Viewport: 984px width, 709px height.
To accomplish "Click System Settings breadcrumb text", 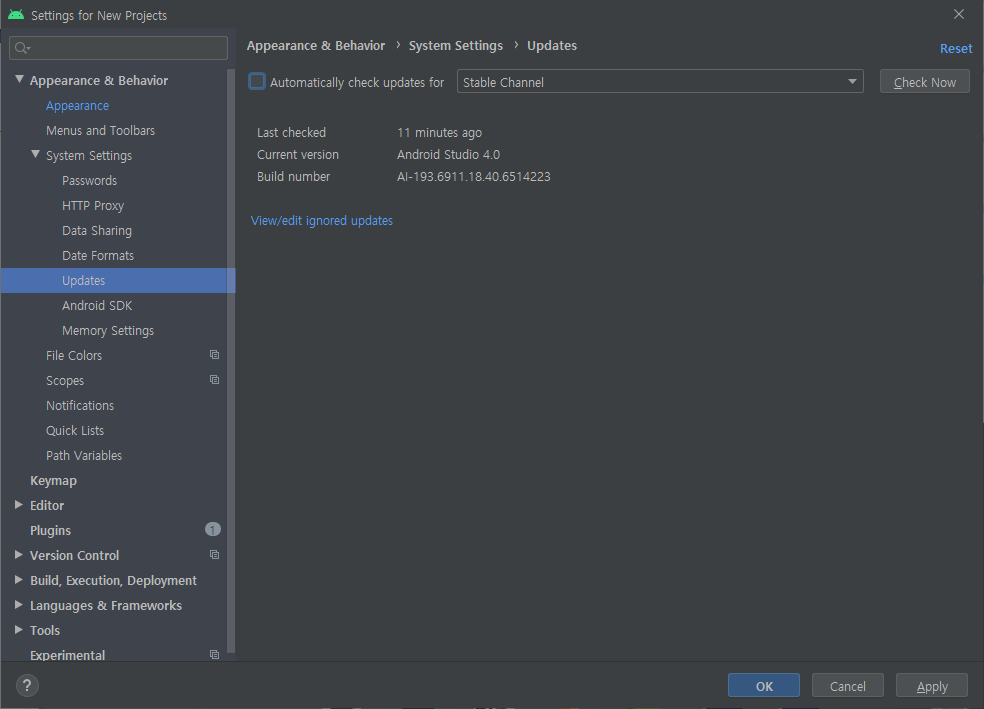I will click(456, 46).
